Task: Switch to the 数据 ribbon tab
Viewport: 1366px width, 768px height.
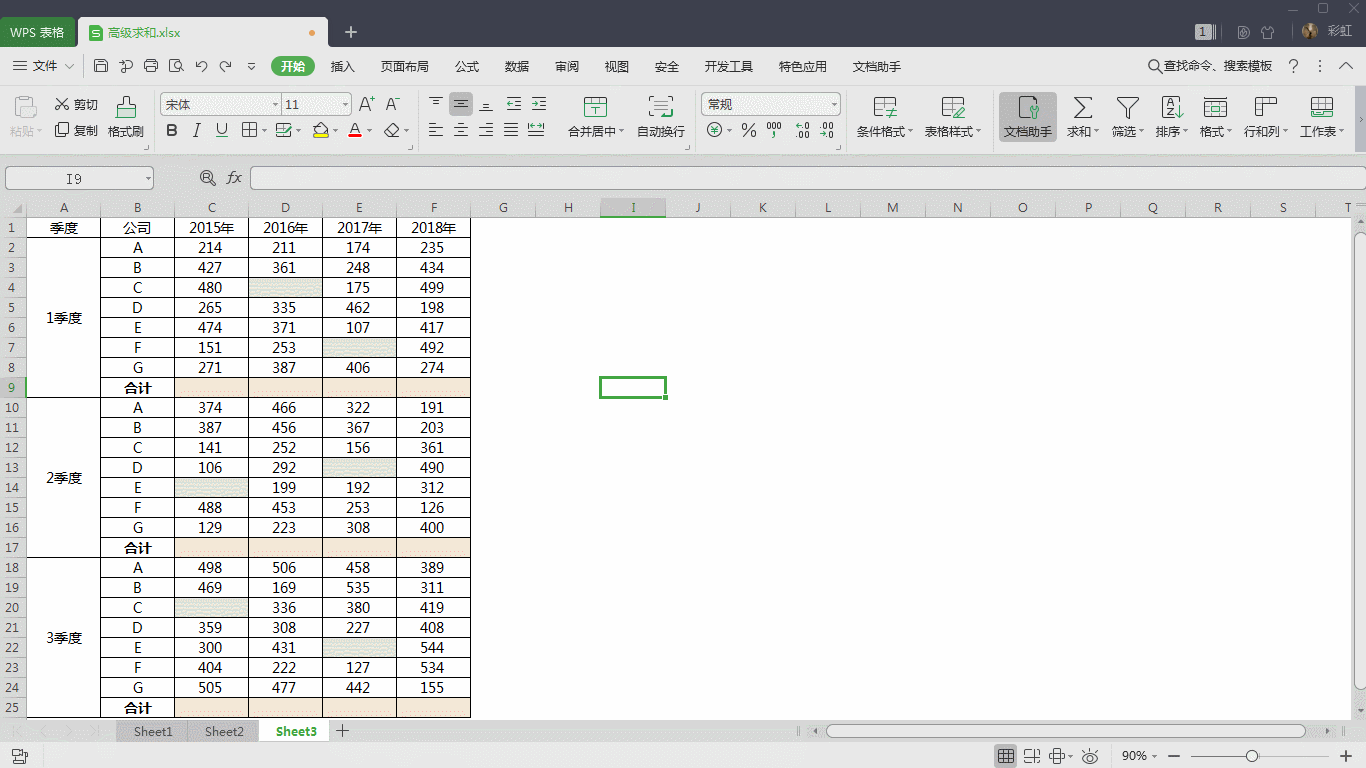Action: point(517,66)
